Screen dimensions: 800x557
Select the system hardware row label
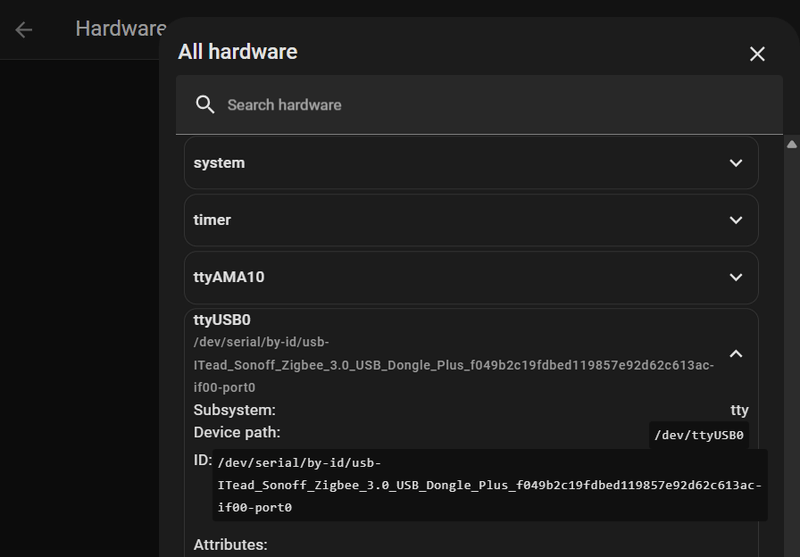[x=219, y=163]
